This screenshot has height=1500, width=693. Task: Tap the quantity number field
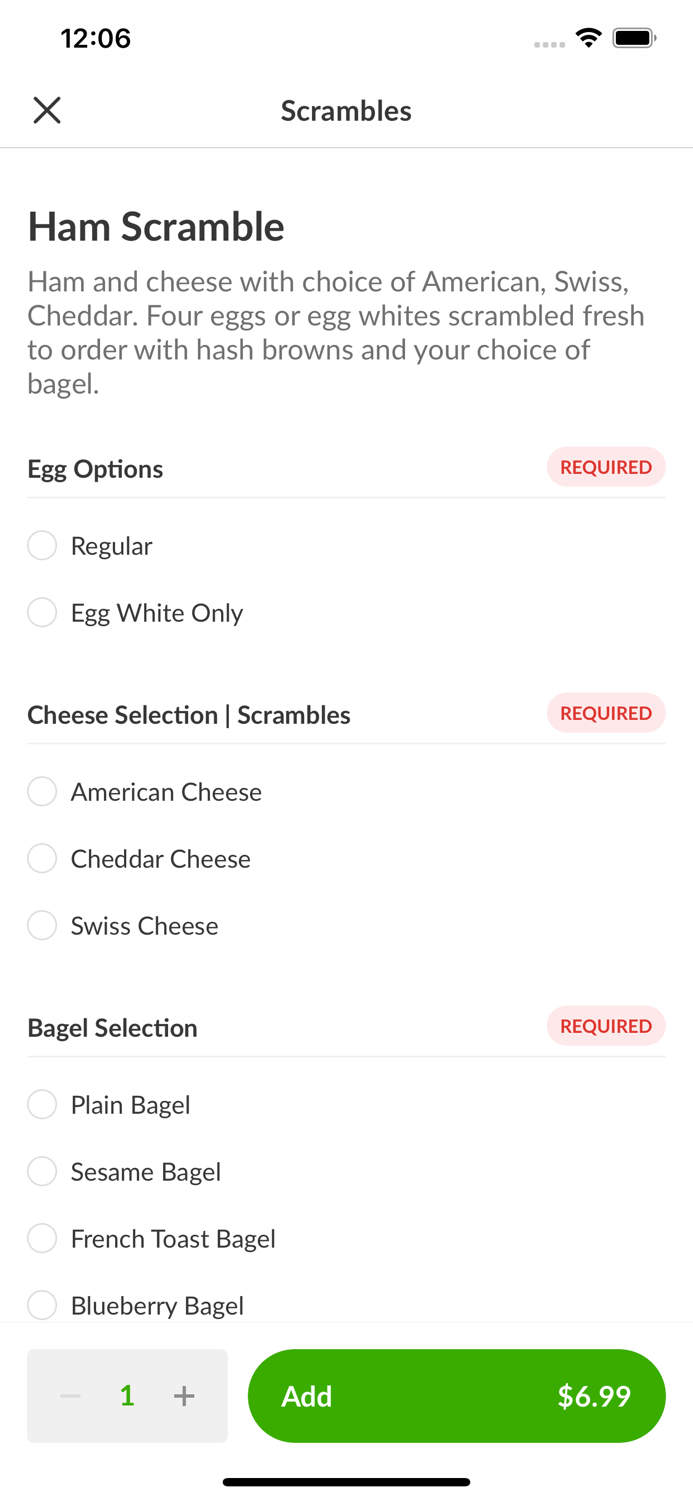tap(127, 1396)
